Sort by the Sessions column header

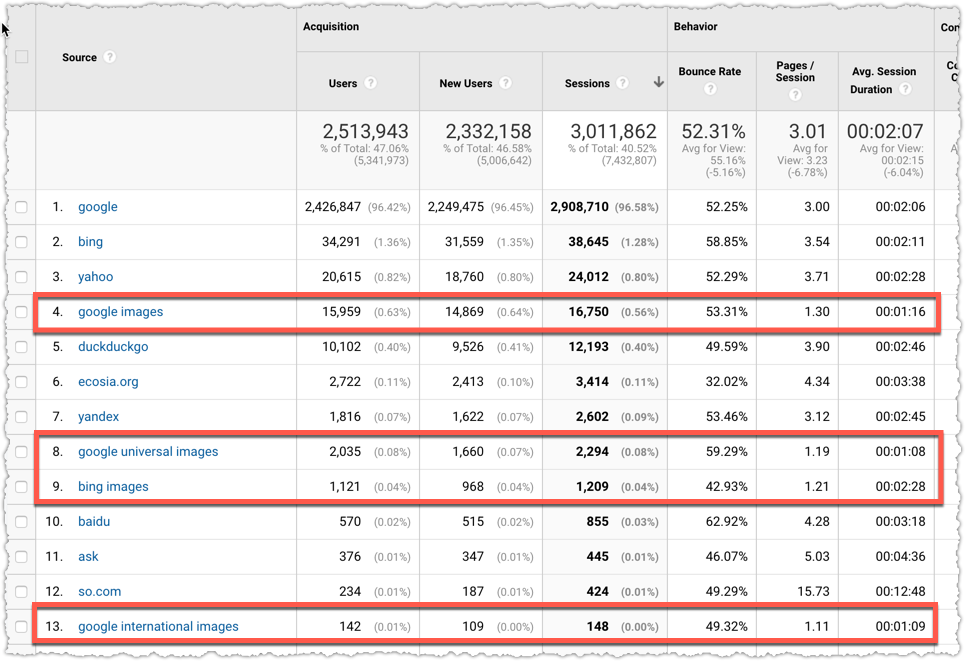[x=587, y=83]
